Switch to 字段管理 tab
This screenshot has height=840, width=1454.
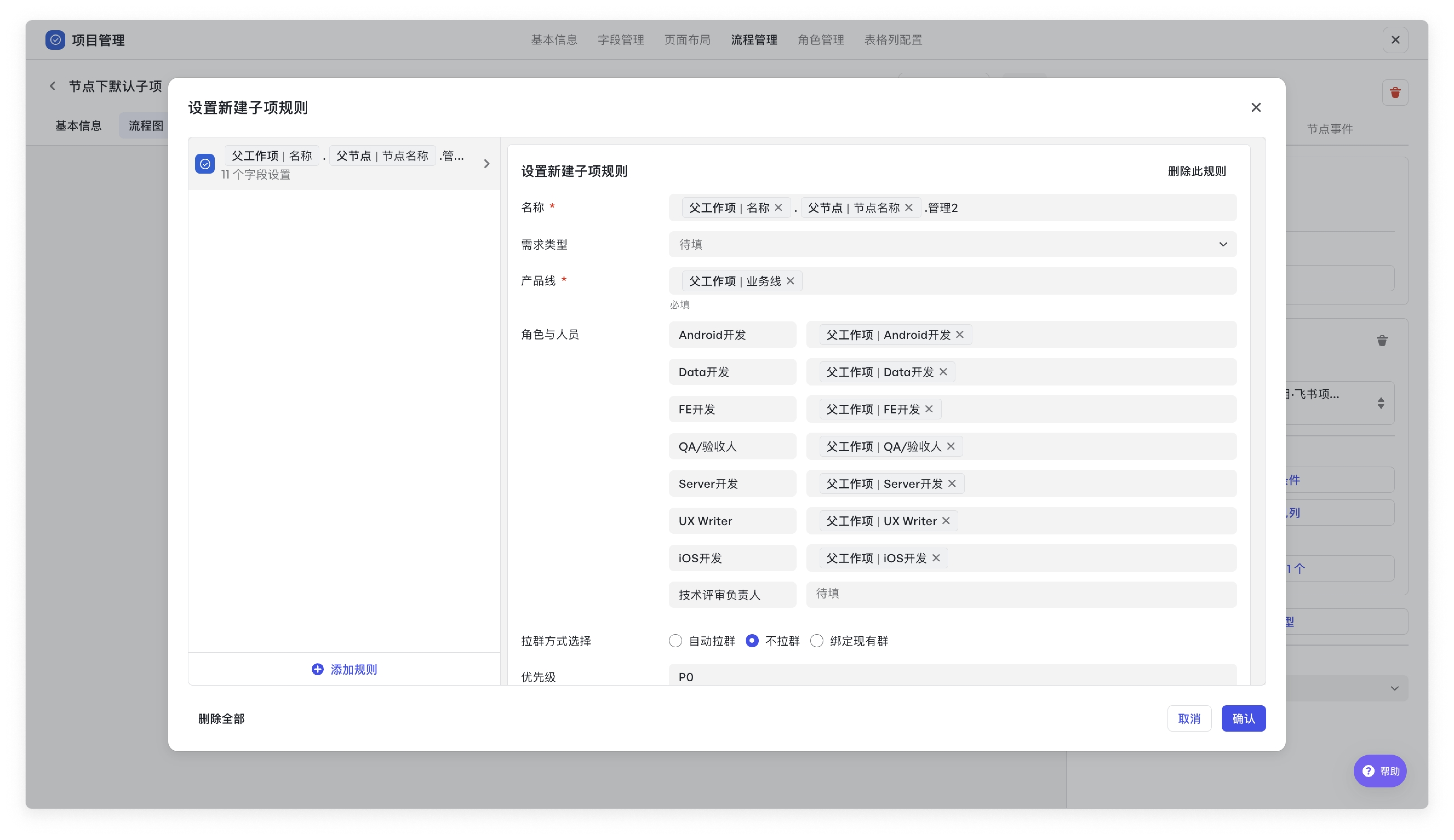(620, 40)
